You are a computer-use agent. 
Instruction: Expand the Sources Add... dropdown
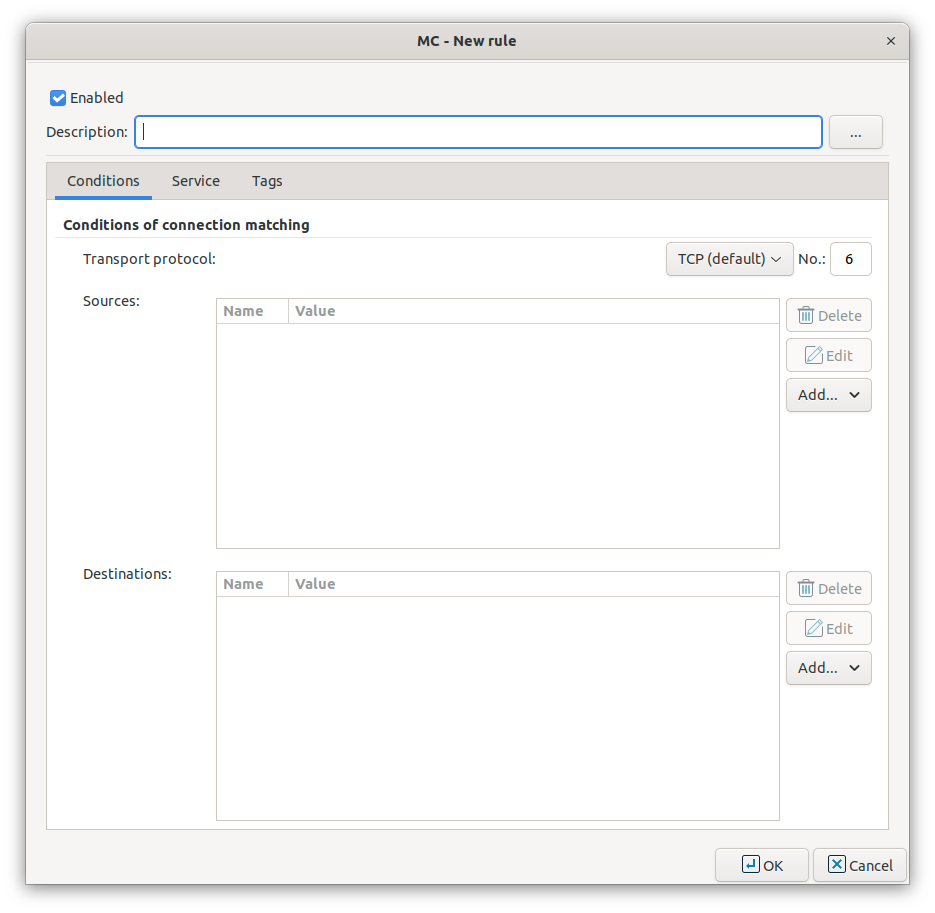(x=828, y=395)
